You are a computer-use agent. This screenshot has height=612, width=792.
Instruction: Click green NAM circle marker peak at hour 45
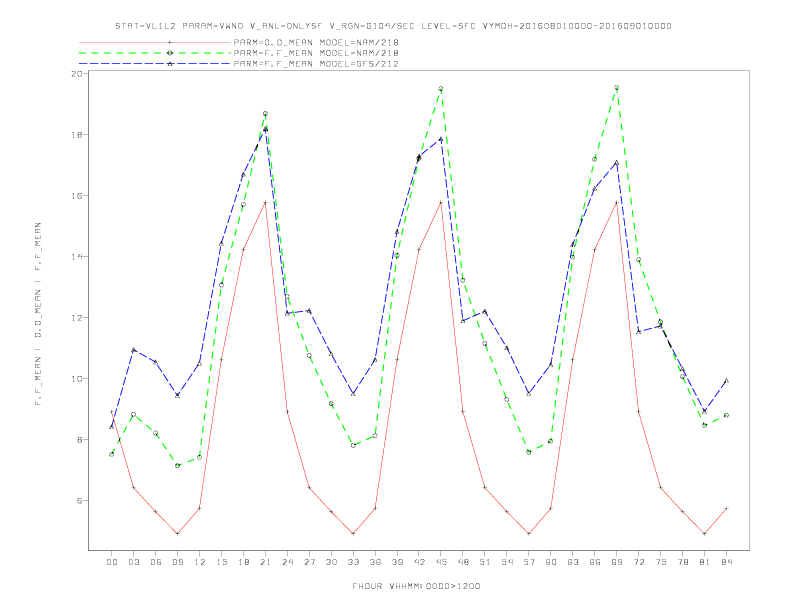[441, 88]
